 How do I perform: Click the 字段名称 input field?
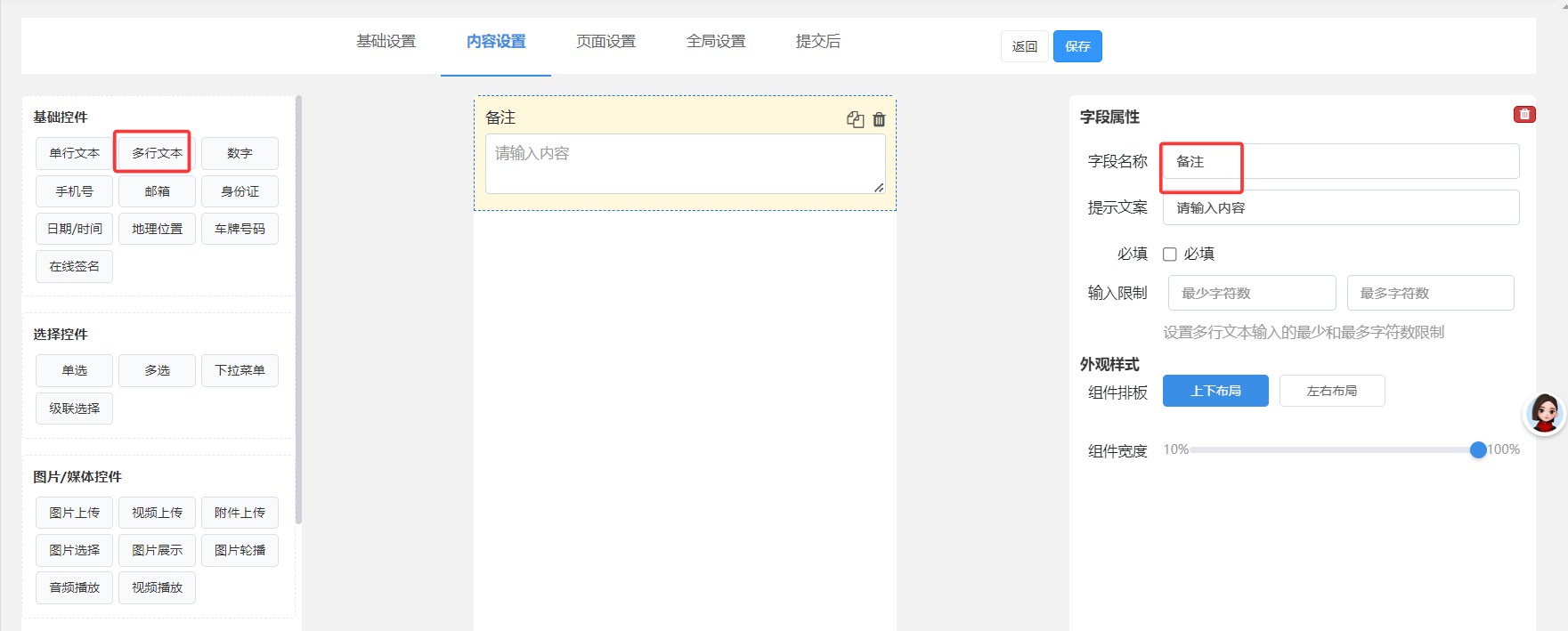(x=1340, y=161)
